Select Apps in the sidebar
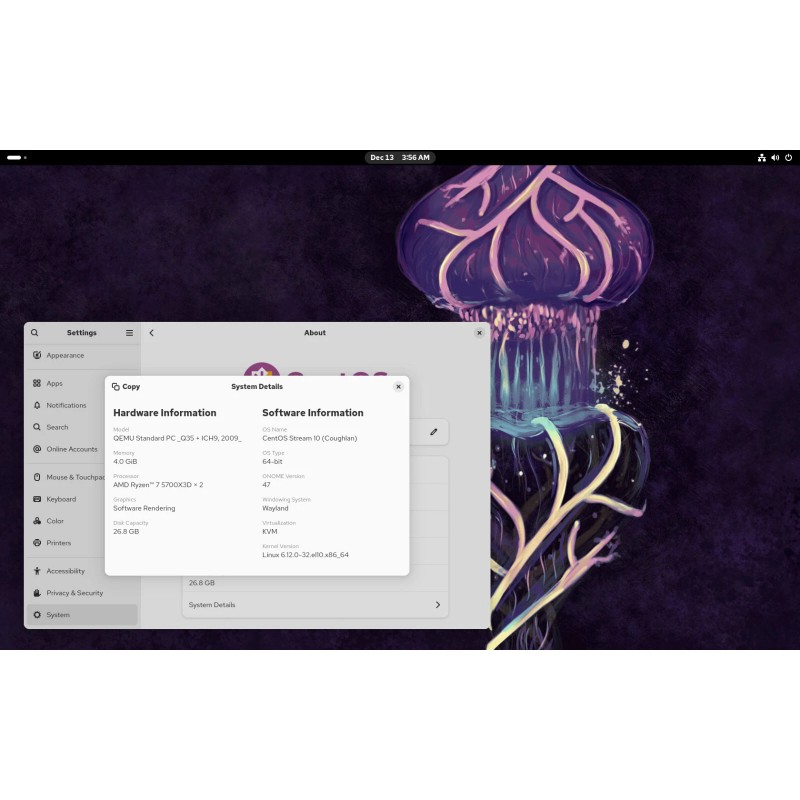This screenshot has height=800, width=800. coord(54,383)
